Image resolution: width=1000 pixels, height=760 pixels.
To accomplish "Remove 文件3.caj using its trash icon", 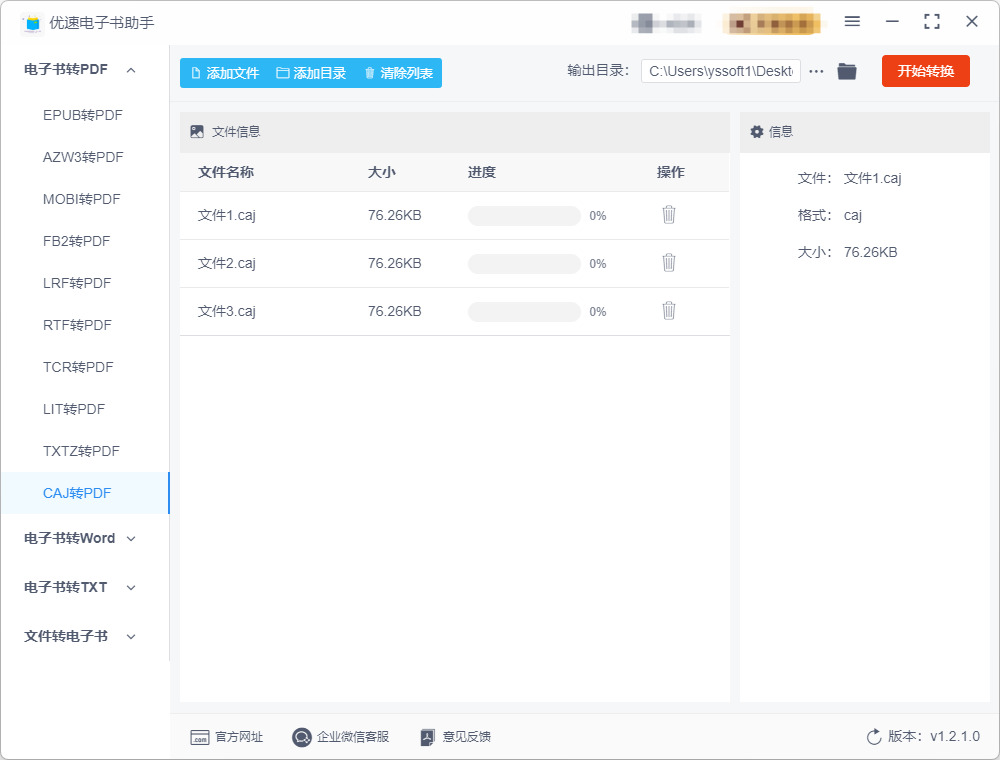I will coord(668,311).
